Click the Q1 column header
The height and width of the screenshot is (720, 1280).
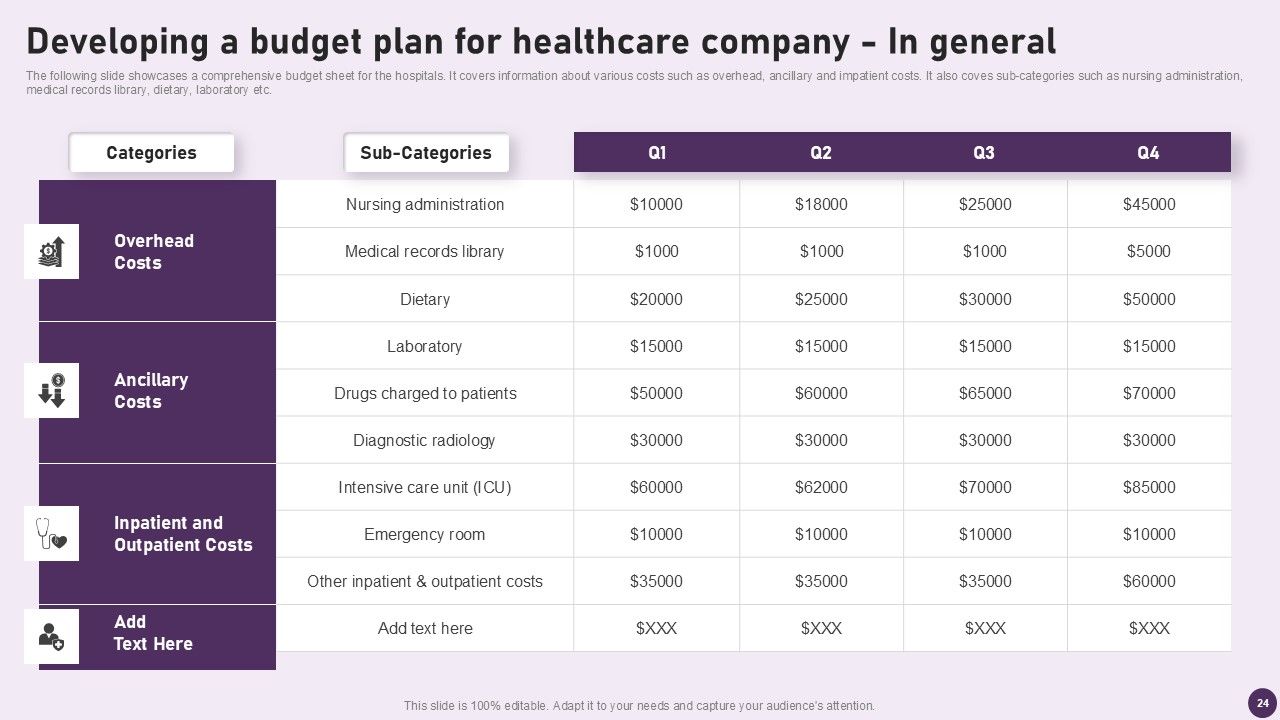click(657, 153)
